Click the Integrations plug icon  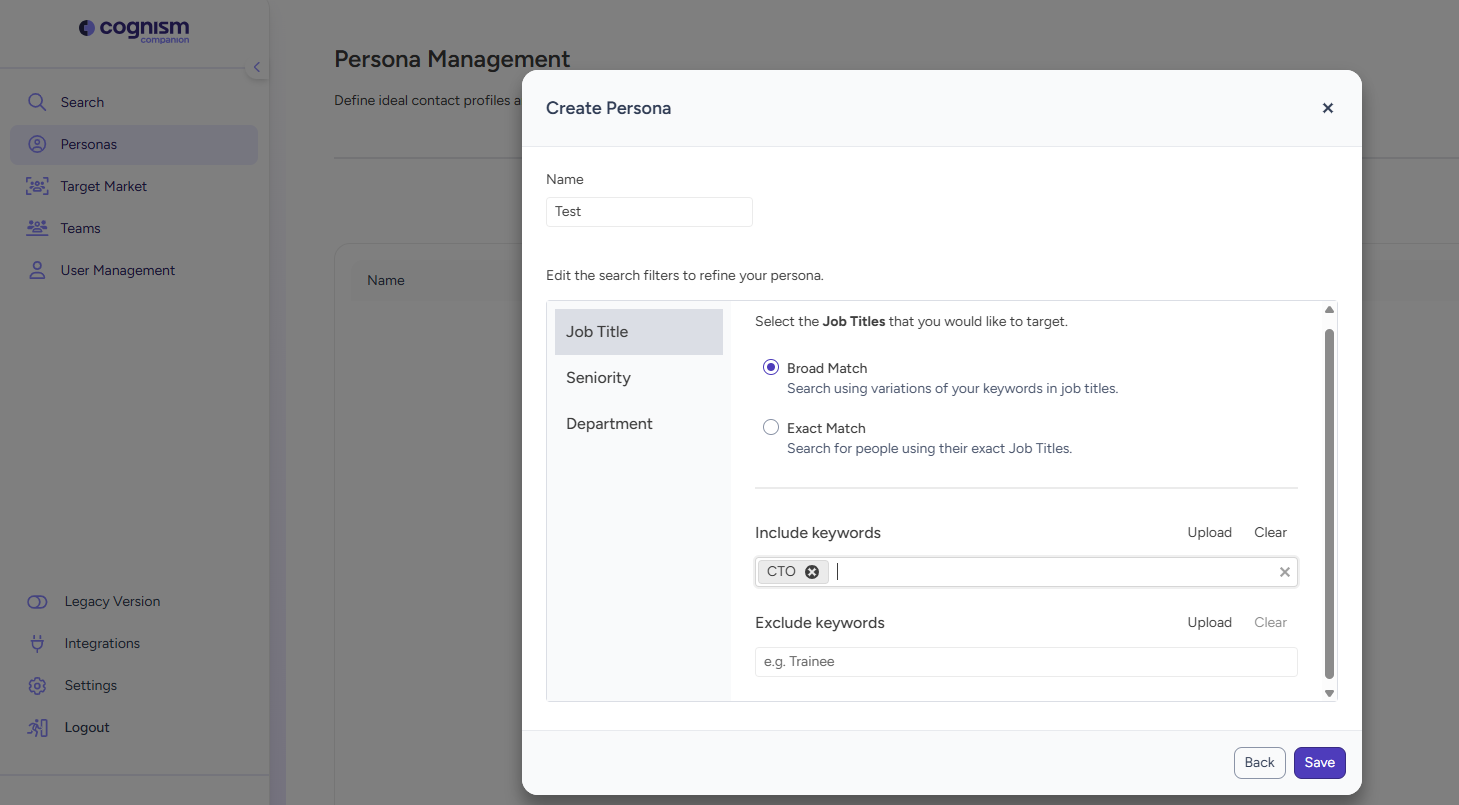[x=37, y=644]
